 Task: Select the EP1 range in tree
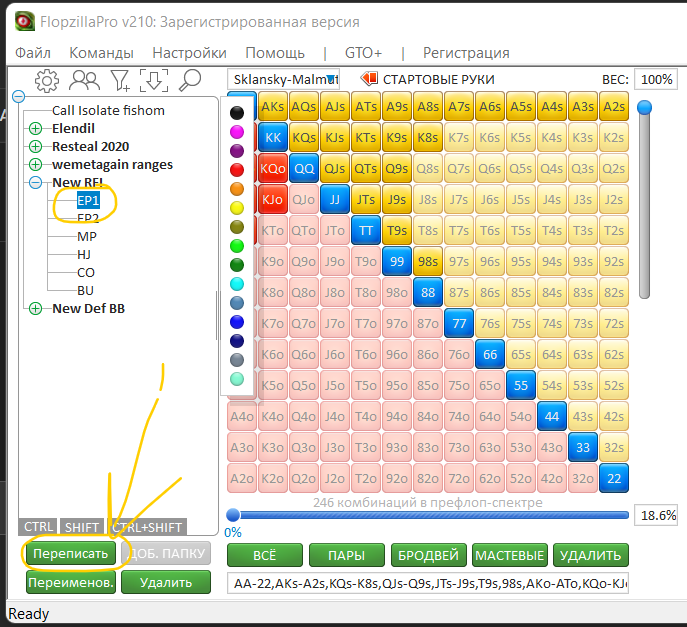[x=88, y=201]
